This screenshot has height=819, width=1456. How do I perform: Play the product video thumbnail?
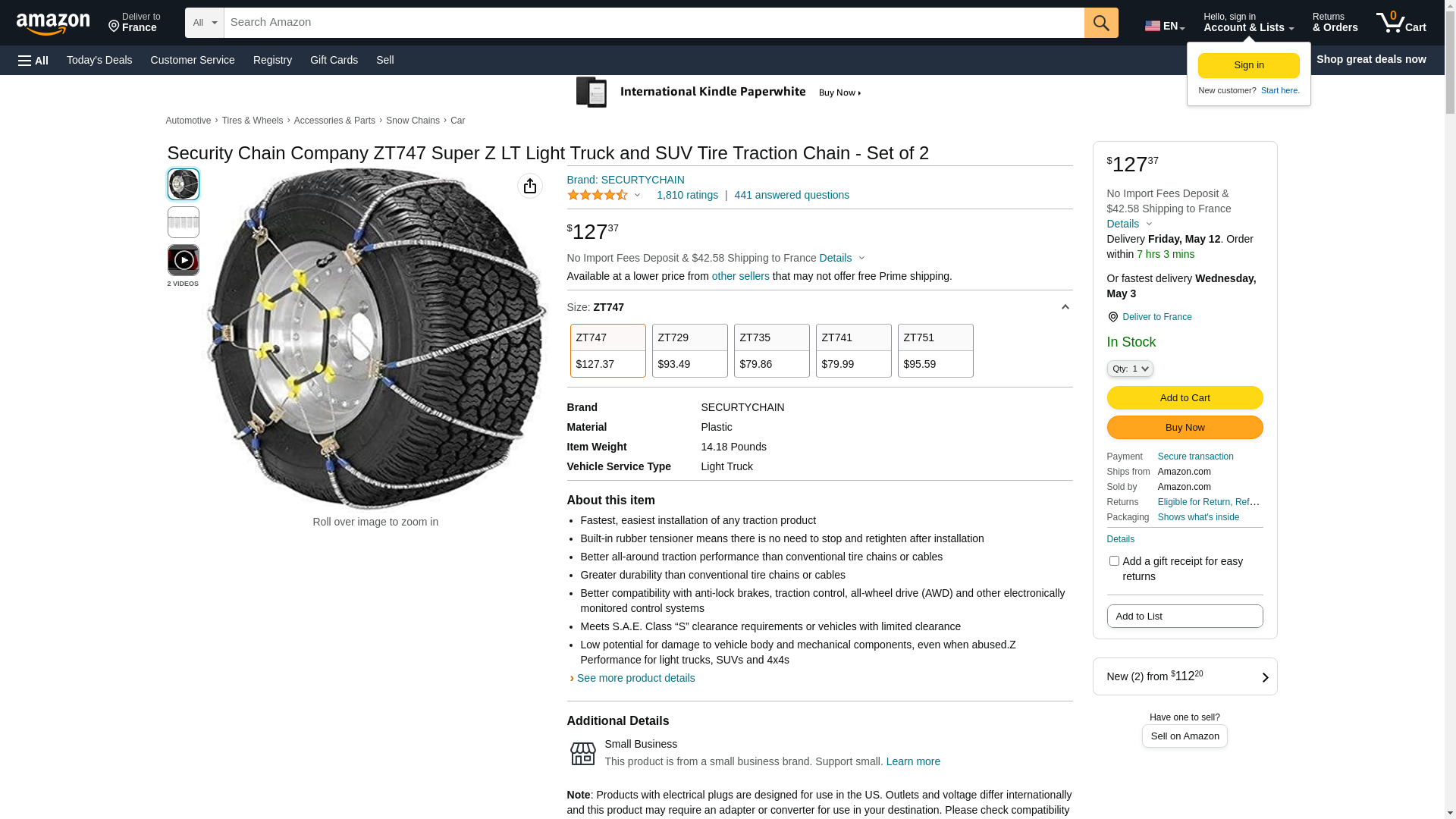pos(184,260)
